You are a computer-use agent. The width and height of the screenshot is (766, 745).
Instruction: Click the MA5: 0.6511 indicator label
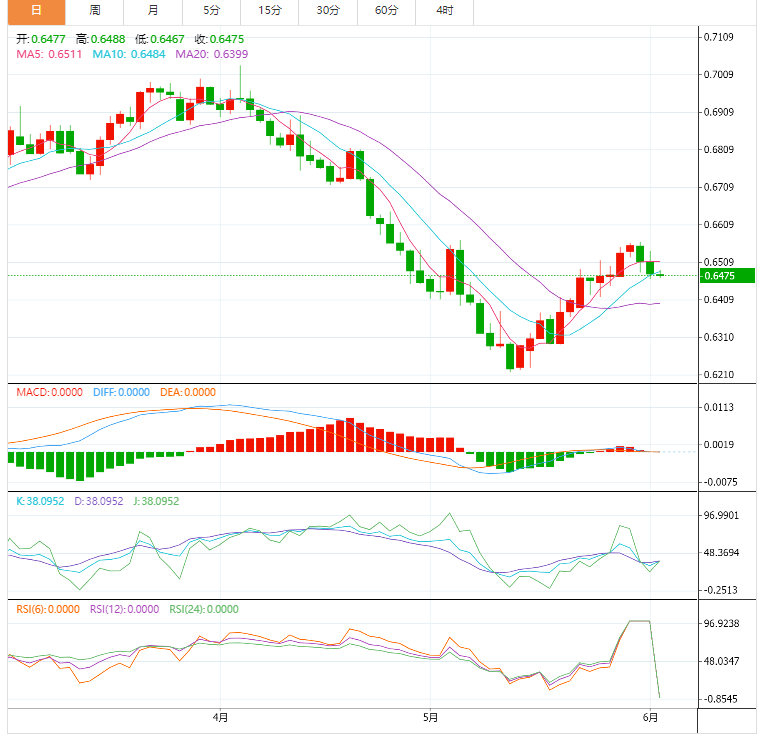coord(49,54)
